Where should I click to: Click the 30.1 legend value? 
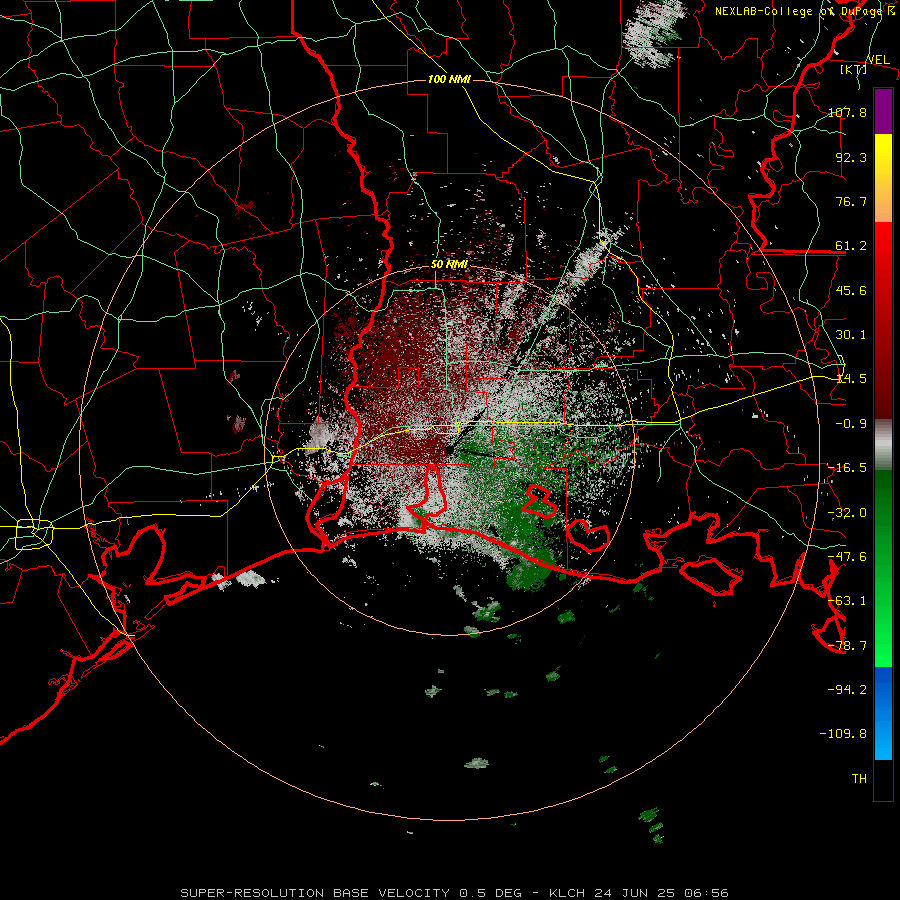click(x=851, y=334)
